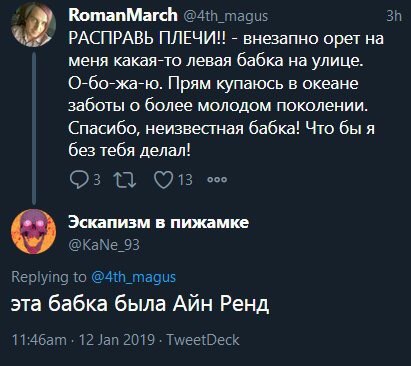The width and height of the screenshot is (411, 366).
Task: Click the vertical thread connector line
Action: click(33, 128)
